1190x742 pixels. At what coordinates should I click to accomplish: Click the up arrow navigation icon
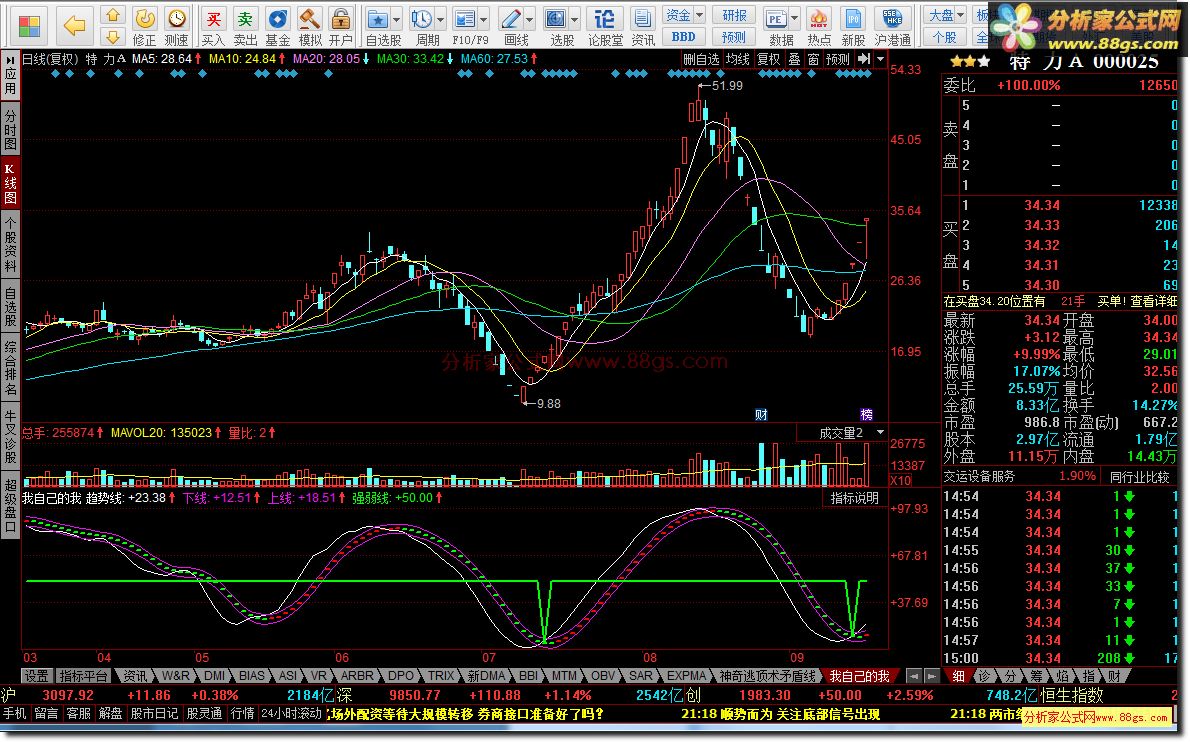[x=112, y=15]
